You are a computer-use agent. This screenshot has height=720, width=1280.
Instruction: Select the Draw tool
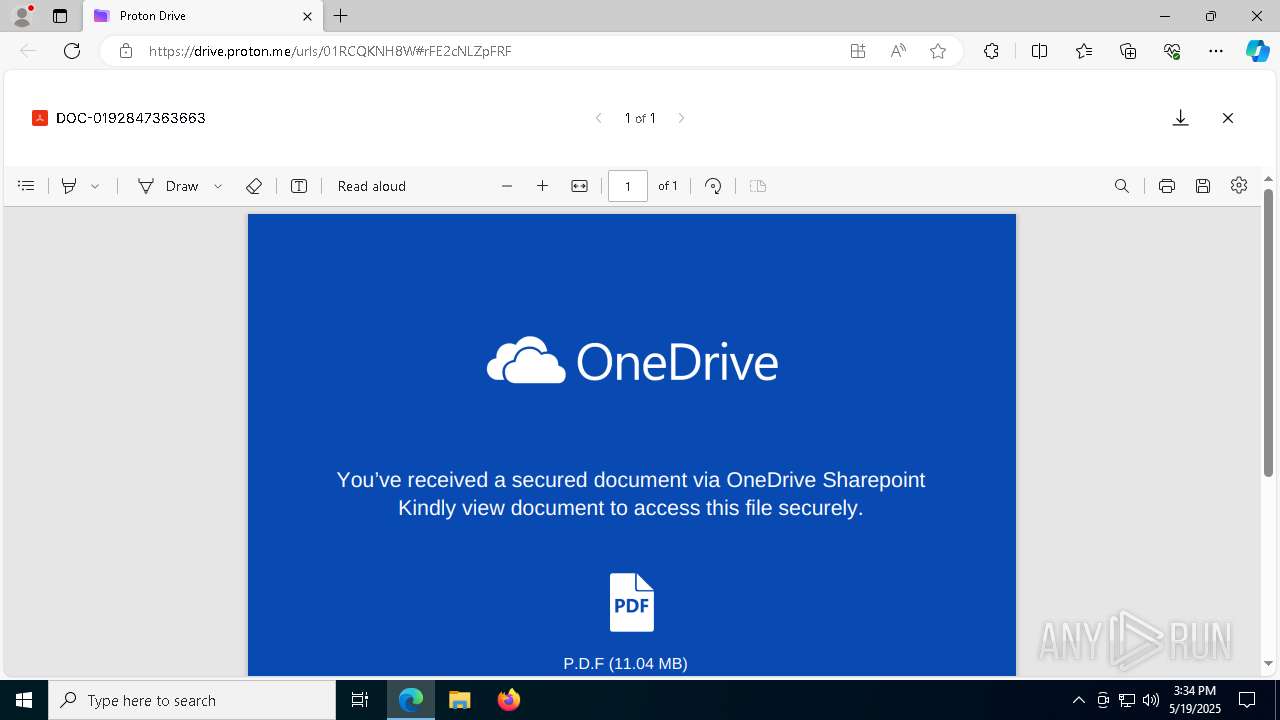168,186
